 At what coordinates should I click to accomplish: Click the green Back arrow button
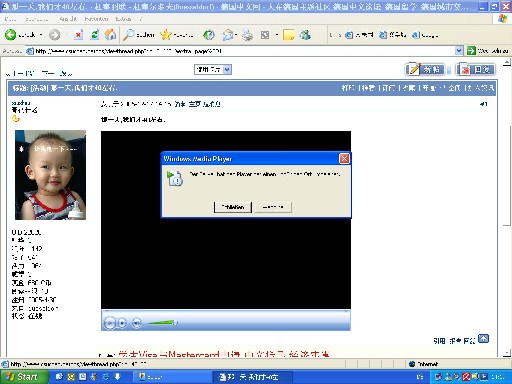[x=10, y=35]
